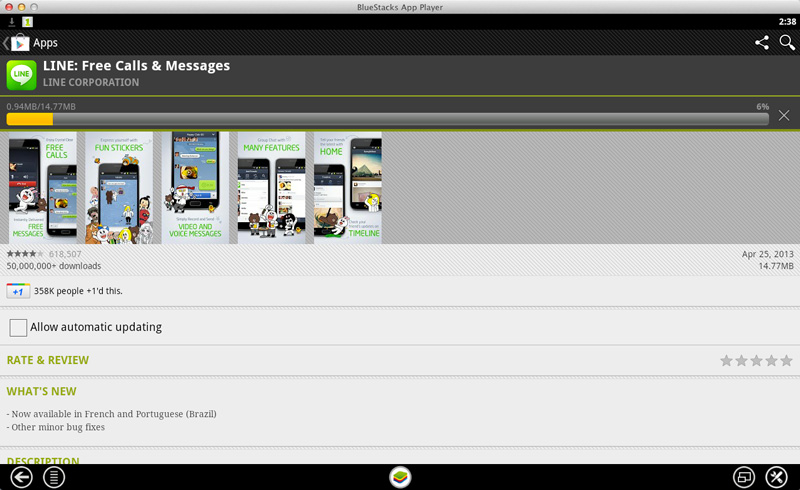Screen dimensions: 800x490
Task: Click the 14.77MB app size under the date
Action: tap(776, 266)
